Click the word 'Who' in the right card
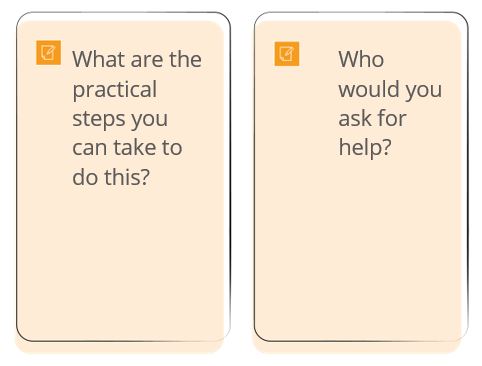 [361, 59]
